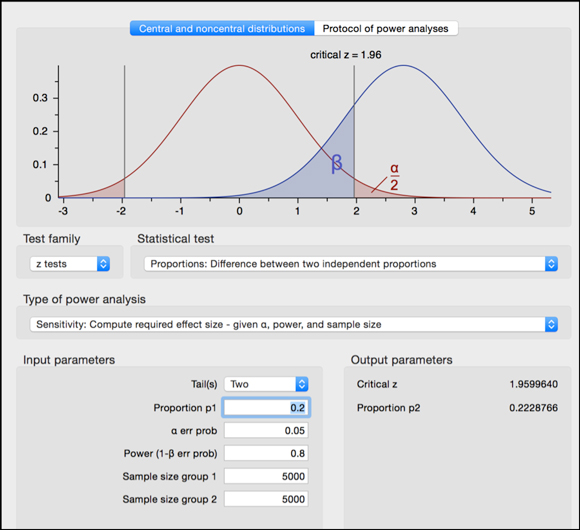This screenshot has width=580, height=530.
Task: Open the Sensitivity power analysis type dropdown
Action: (294, 325)
